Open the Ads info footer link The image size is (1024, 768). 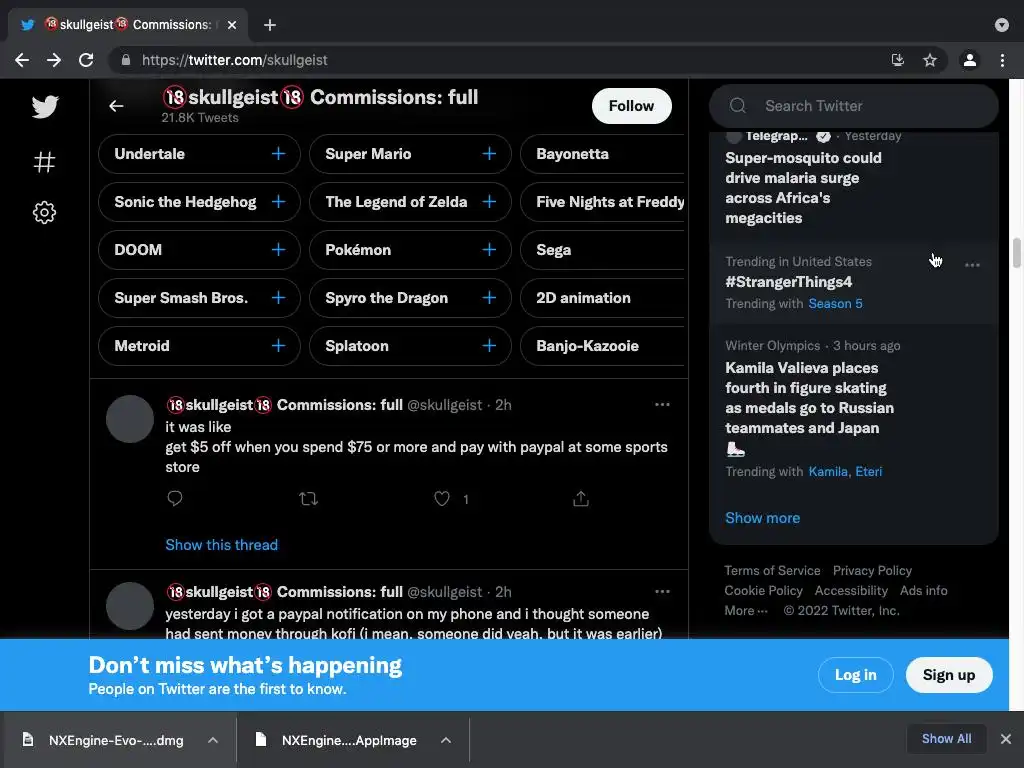923,590
